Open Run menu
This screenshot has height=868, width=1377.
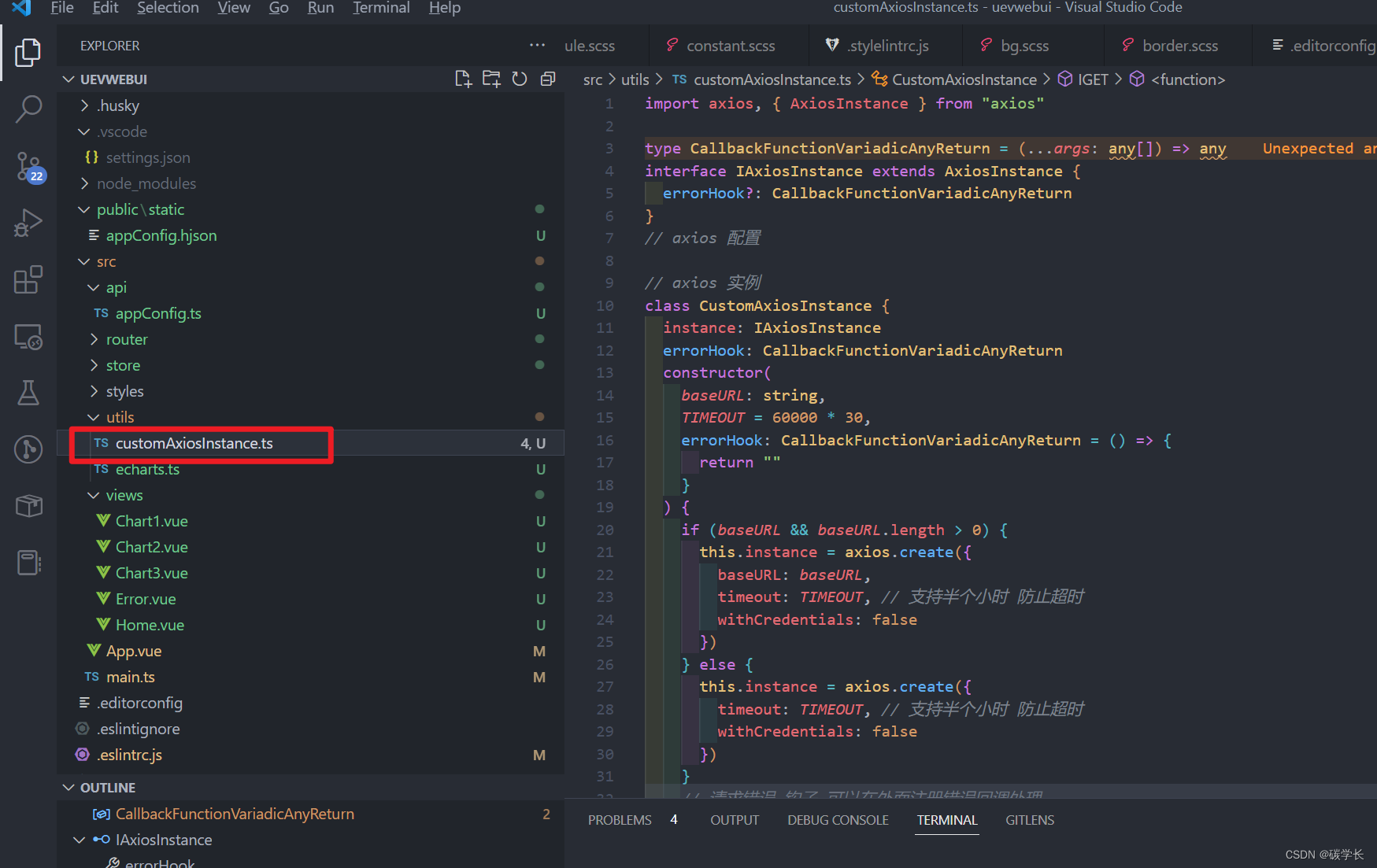tap(320, 8)
